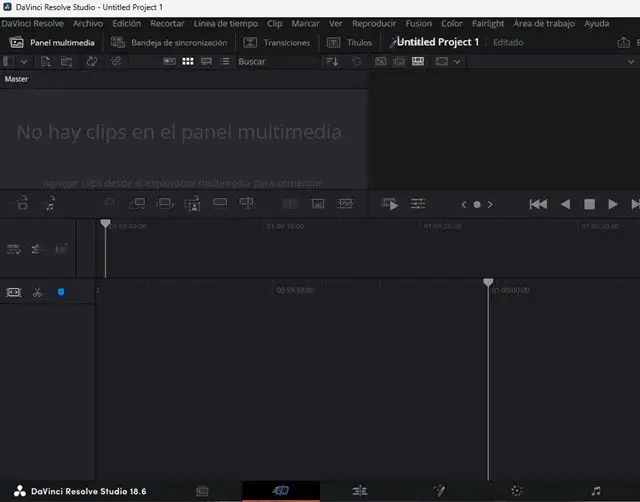Click the box with curved arrow icon
The height and width of the screenshot is (502, 640).
pos(22,203)
